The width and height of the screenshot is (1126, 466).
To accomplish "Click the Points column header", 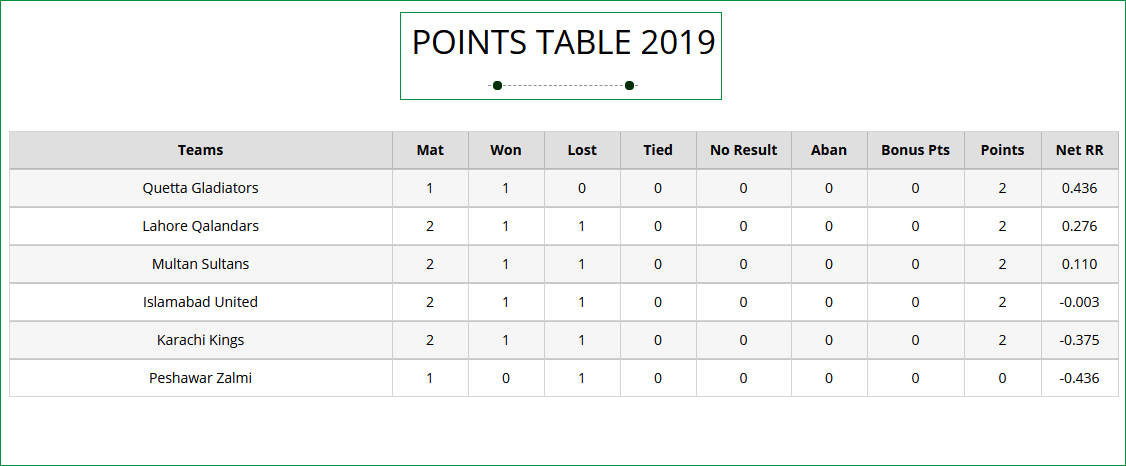I will [x=1002, y=150].
